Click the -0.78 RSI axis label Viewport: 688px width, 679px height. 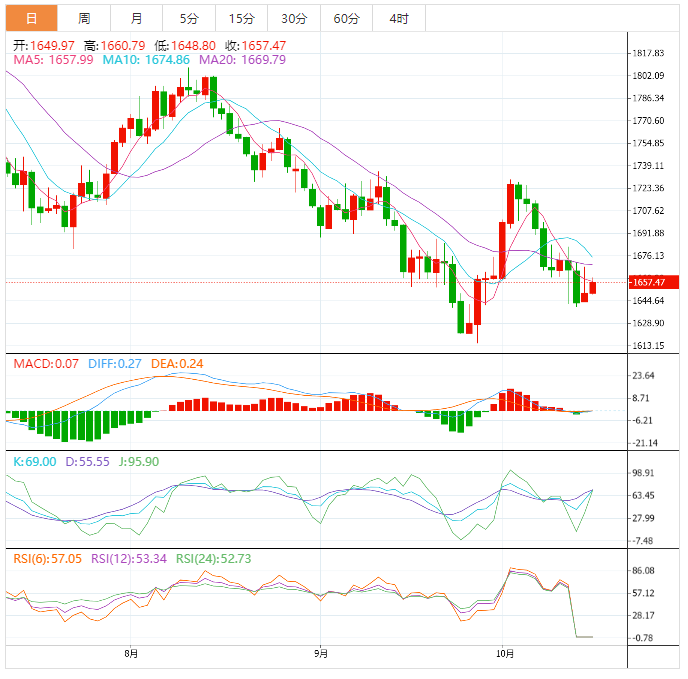point(643,638)
